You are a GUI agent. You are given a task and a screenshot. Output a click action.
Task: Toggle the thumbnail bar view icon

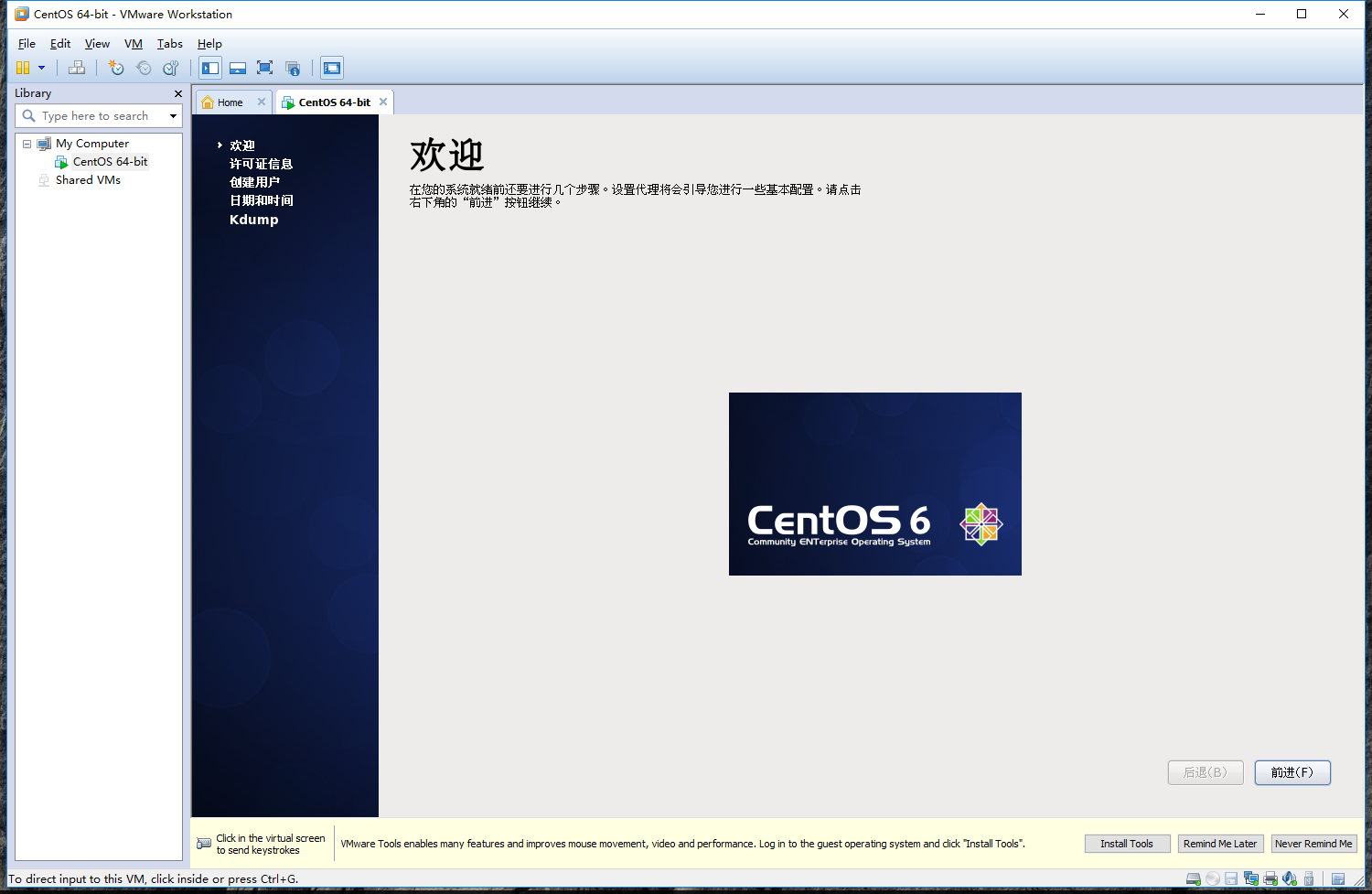pyautogui.click(x=238, y=68)
